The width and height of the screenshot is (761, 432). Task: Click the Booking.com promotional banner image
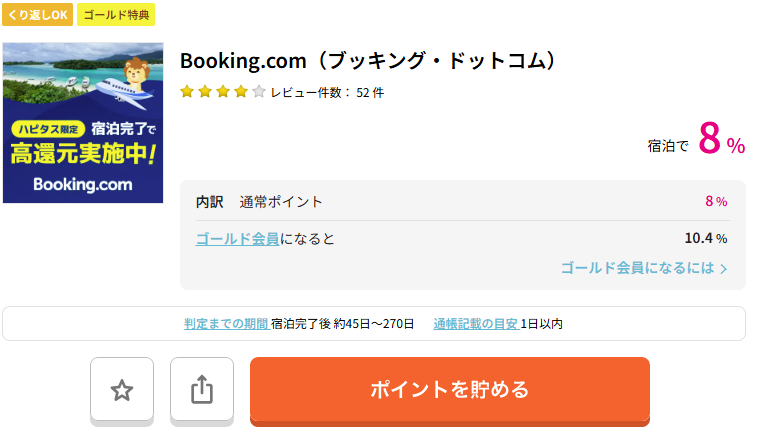coord(83,123)
